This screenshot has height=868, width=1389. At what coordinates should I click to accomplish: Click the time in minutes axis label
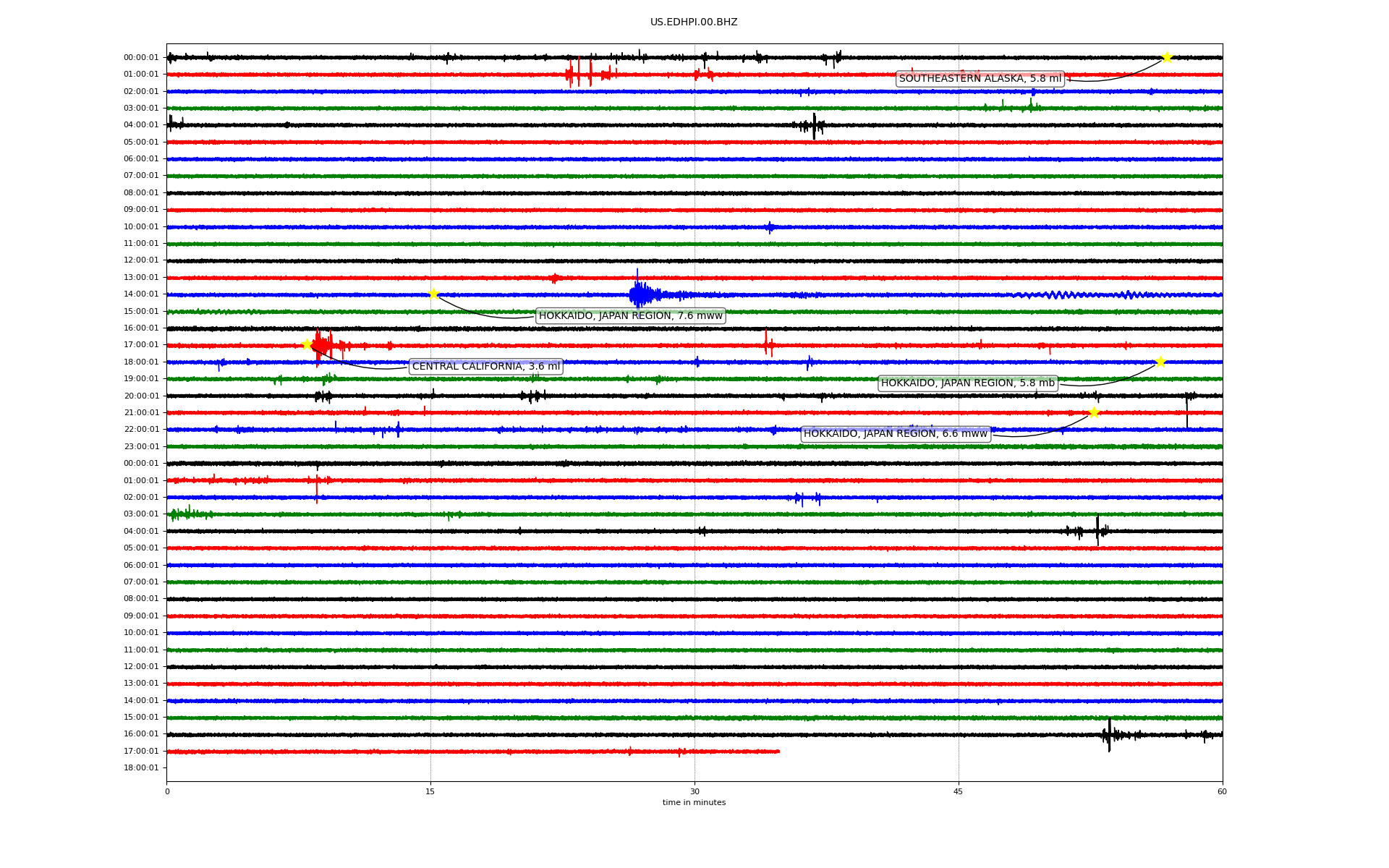pos(693,802)
